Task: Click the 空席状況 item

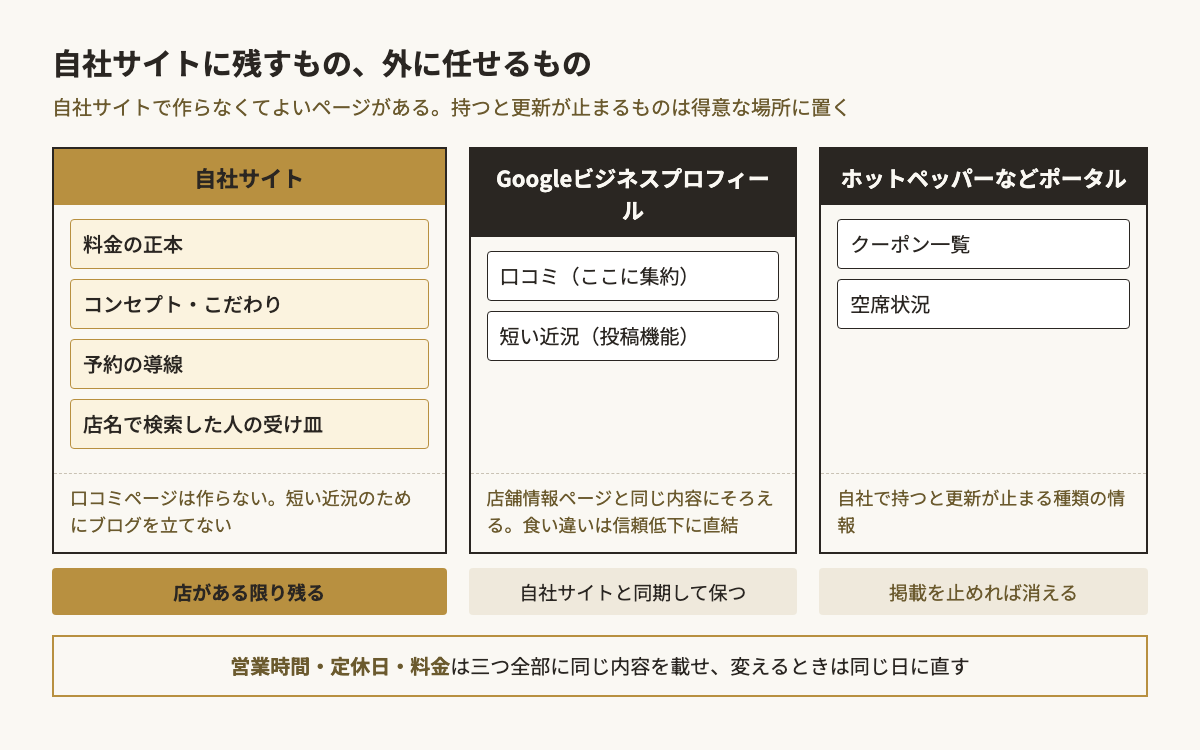Action: tap(983, 304)
